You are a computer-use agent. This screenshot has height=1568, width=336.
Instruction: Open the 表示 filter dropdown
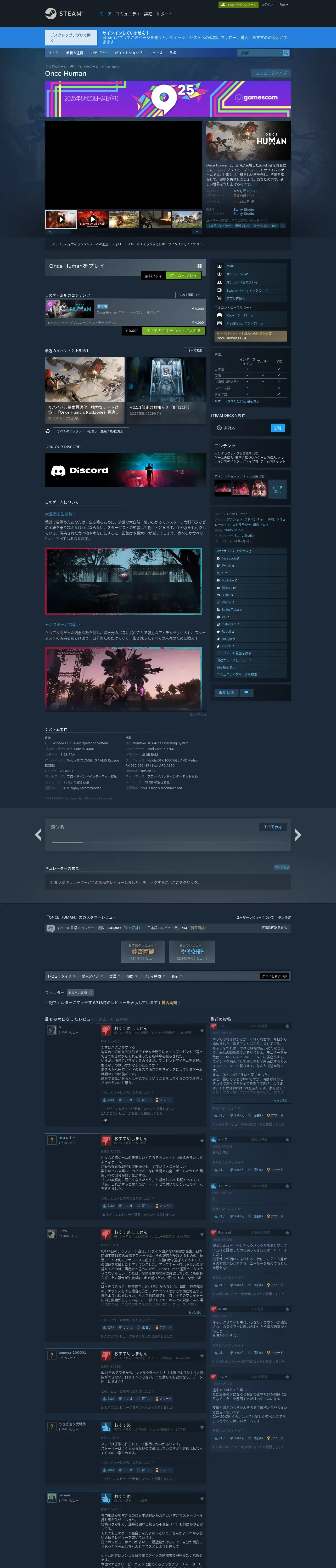(x=177, y=976)
